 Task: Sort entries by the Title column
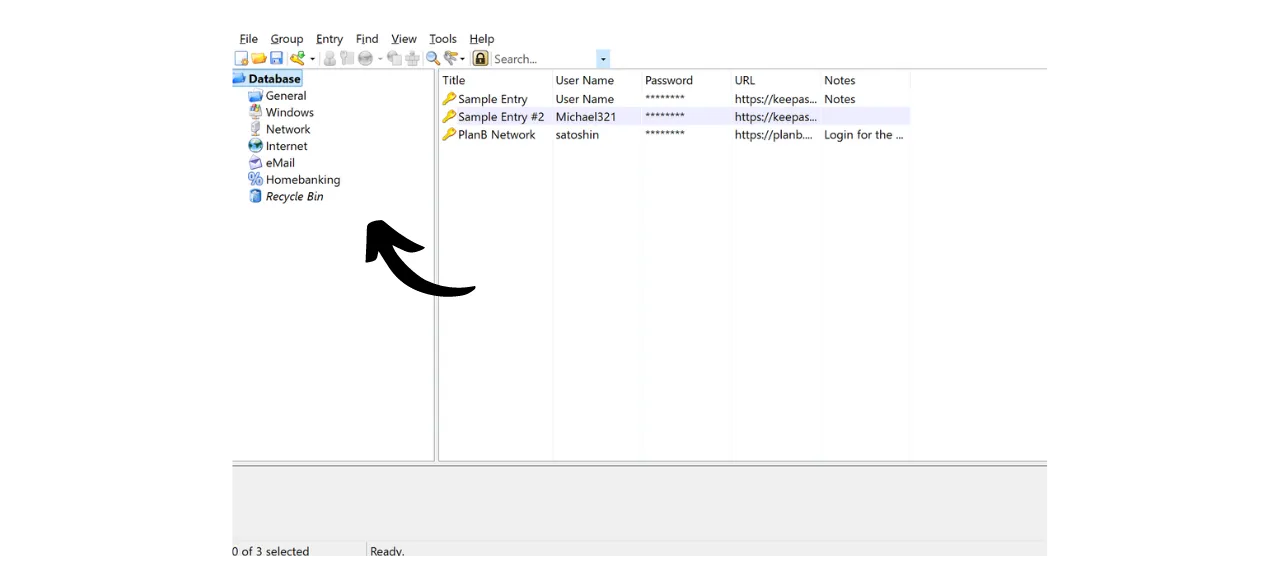(x=453, y=80)
